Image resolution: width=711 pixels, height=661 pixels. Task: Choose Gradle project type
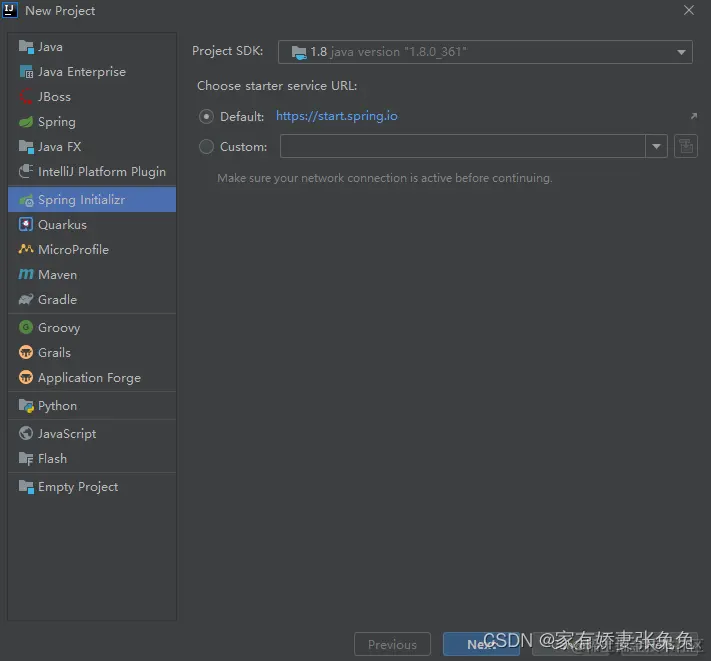click(92, 299)
